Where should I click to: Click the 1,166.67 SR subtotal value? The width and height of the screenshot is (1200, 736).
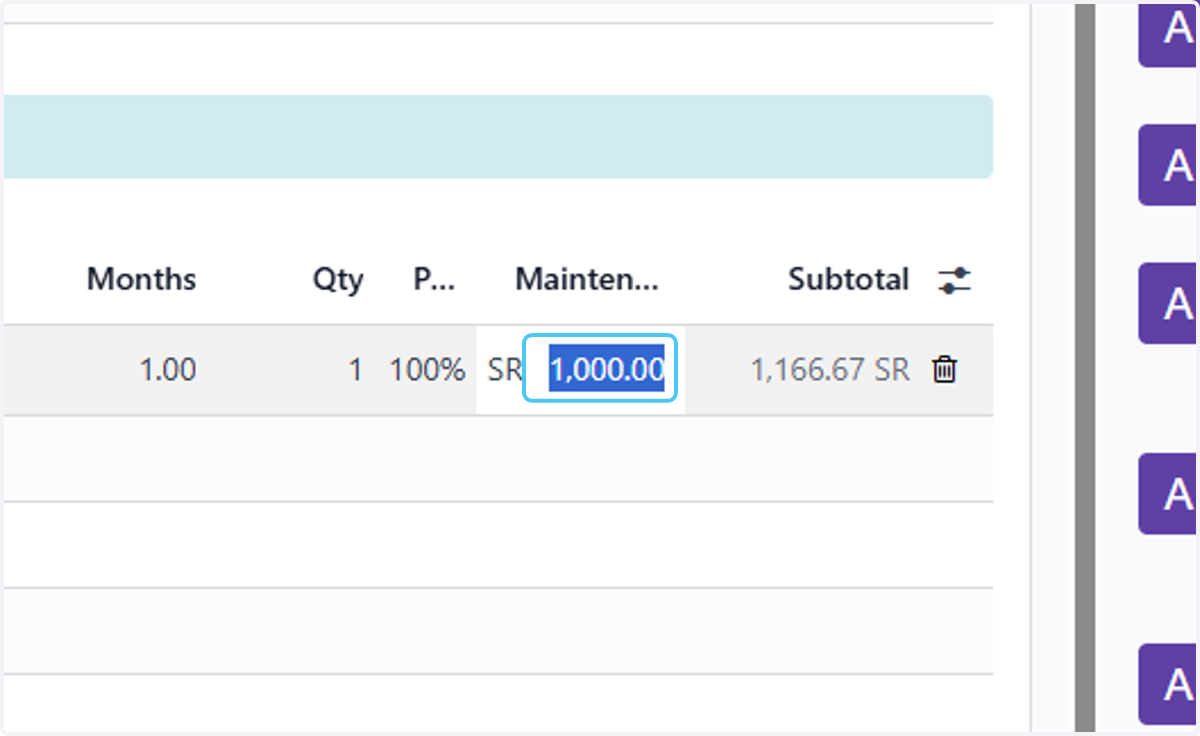830,370
